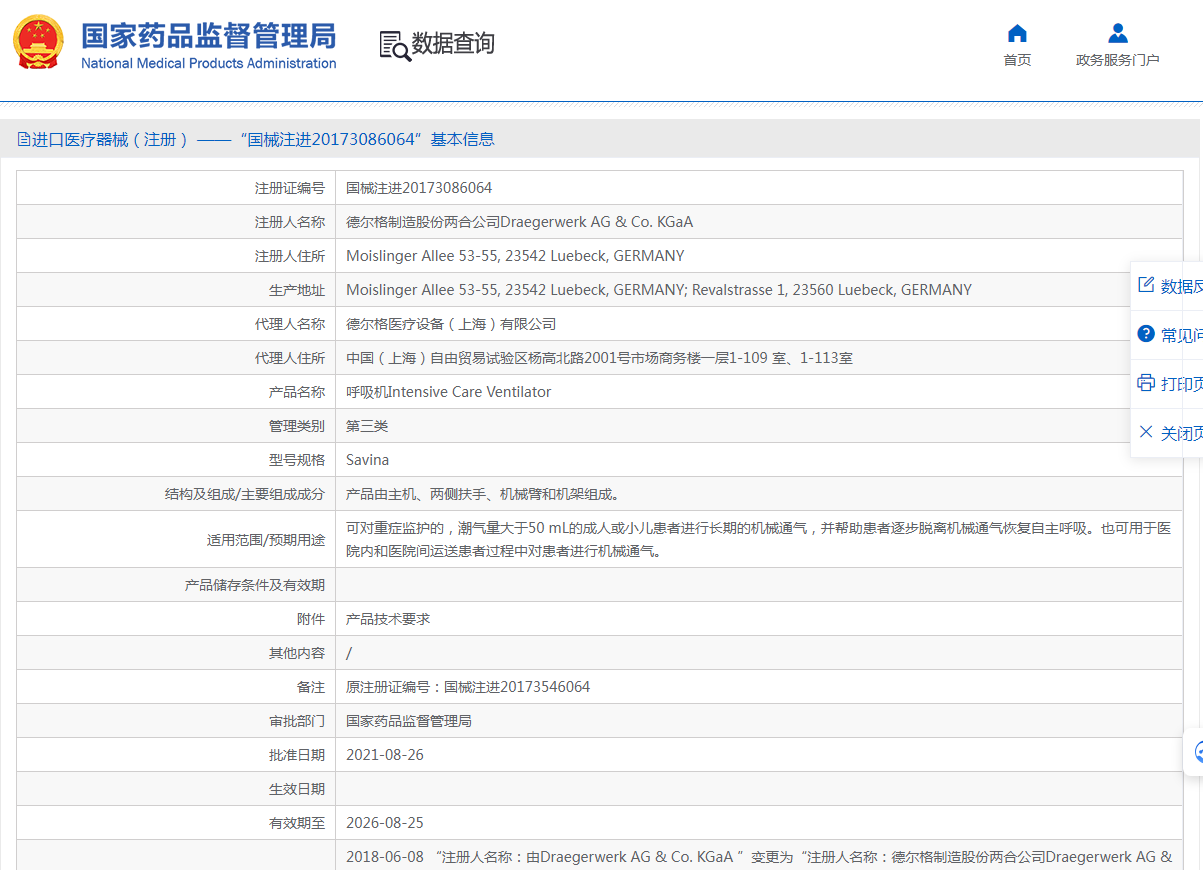Select production address with Revalstrasse 1
This screenshot has width=1203, height=870.
659,290
